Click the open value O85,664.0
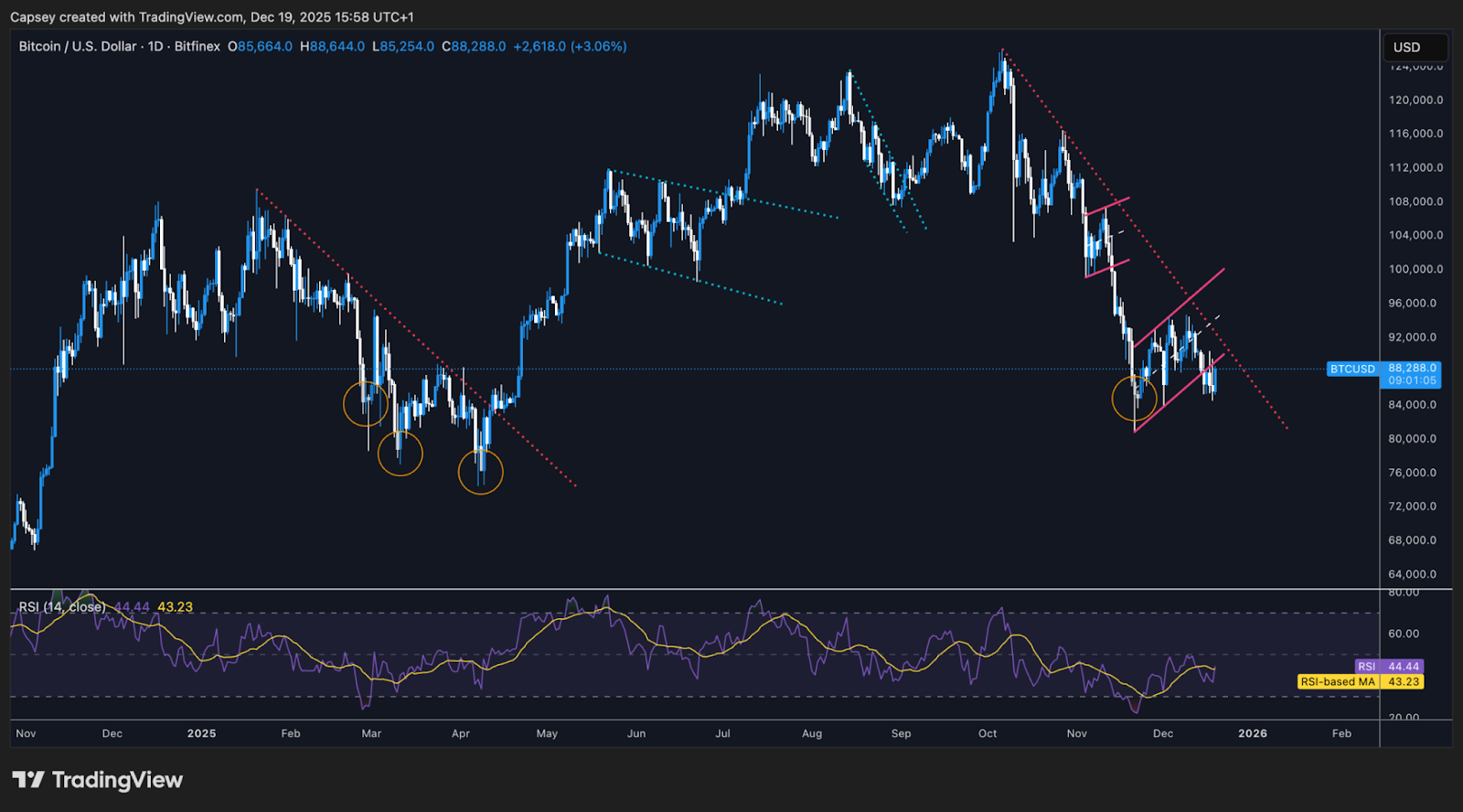The height and width of the screenshot is (812, 1463). point(261,47)
